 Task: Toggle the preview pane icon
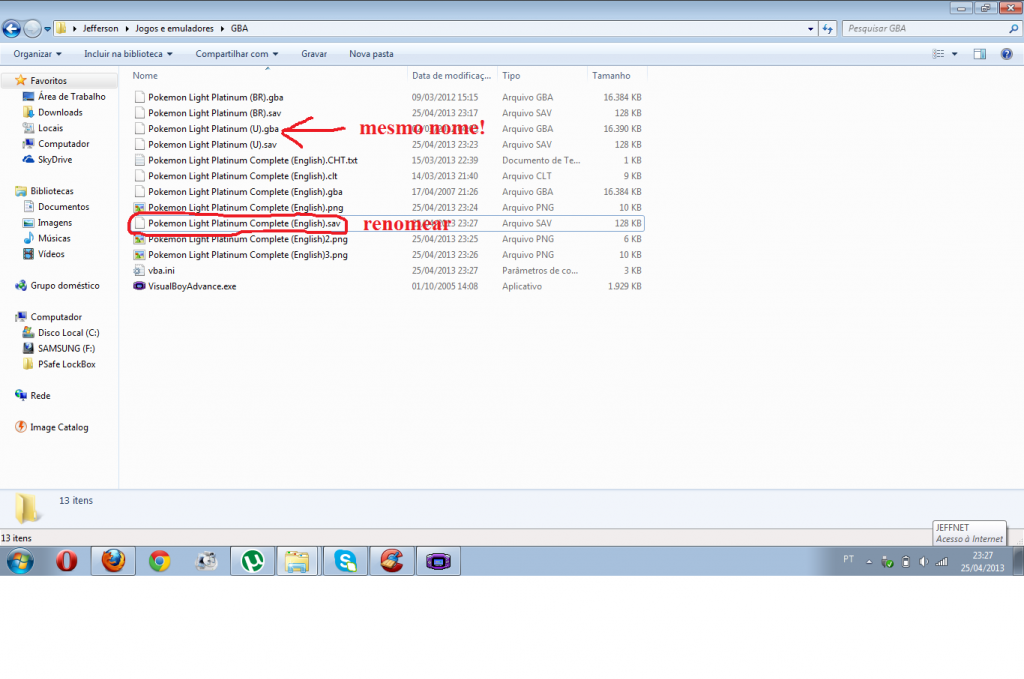tap(980, 54)
